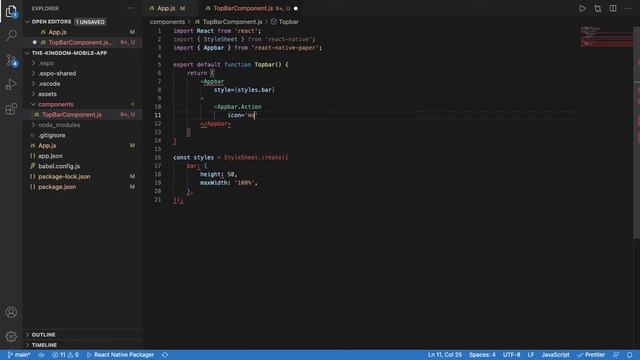This screenshot has width=640, height=360.
Task: Expand the Outline panel
Action: pos(83,335)
